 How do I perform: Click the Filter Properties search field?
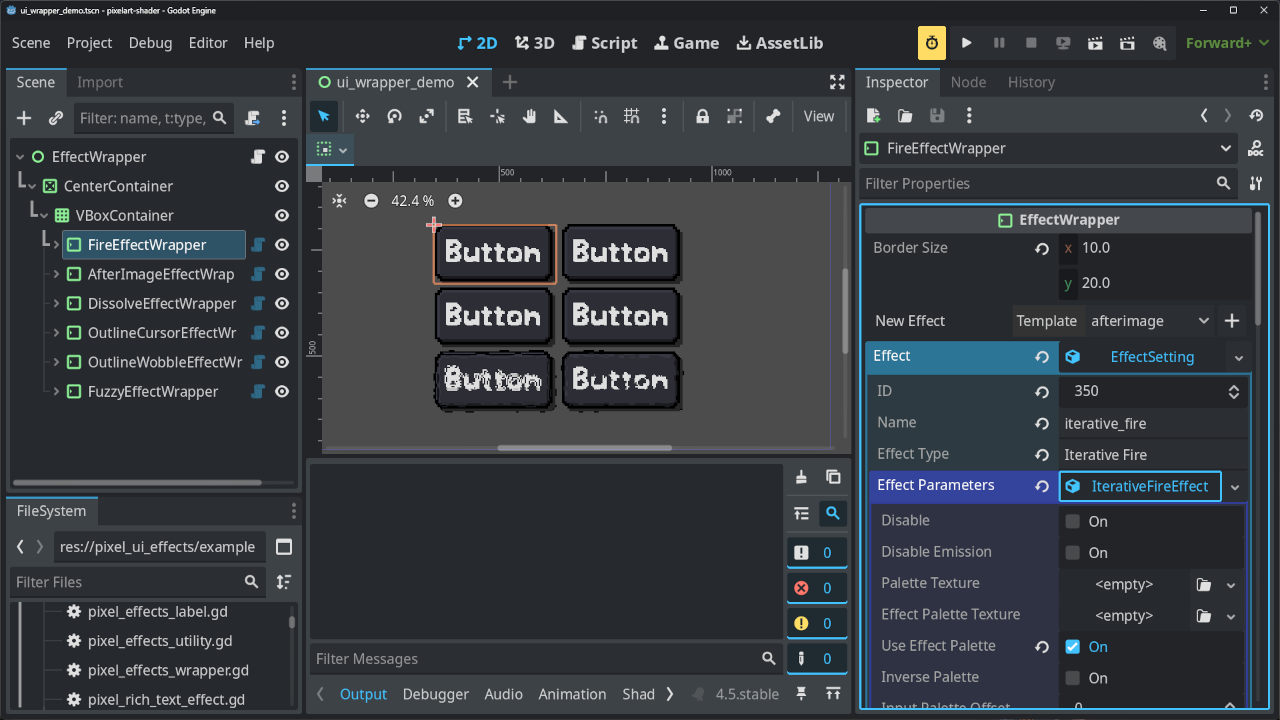(1035, 184)
